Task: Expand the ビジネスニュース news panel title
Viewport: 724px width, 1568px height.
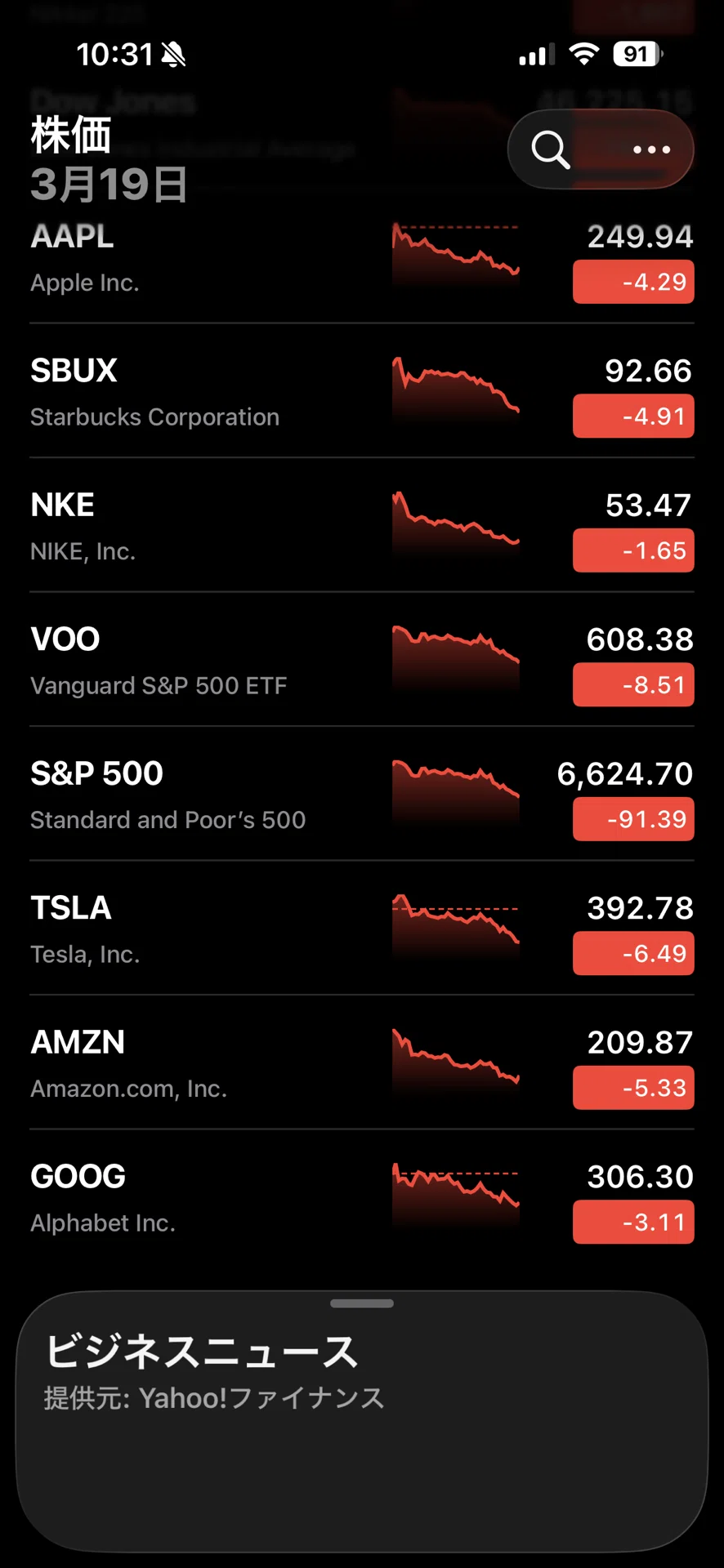Action: (202, 1351)
